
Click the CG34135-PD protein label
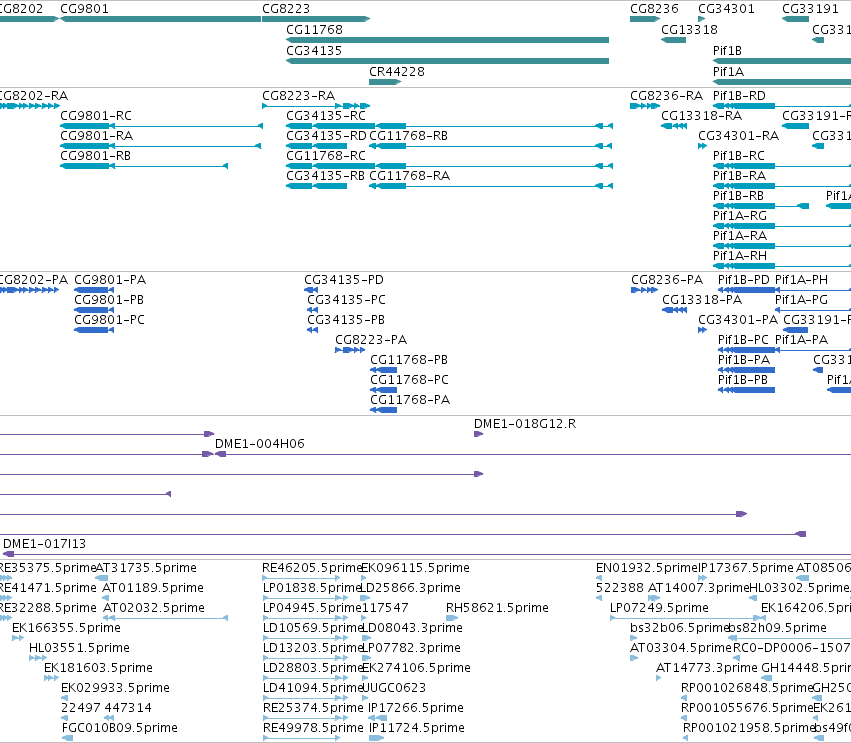[344, 280]
